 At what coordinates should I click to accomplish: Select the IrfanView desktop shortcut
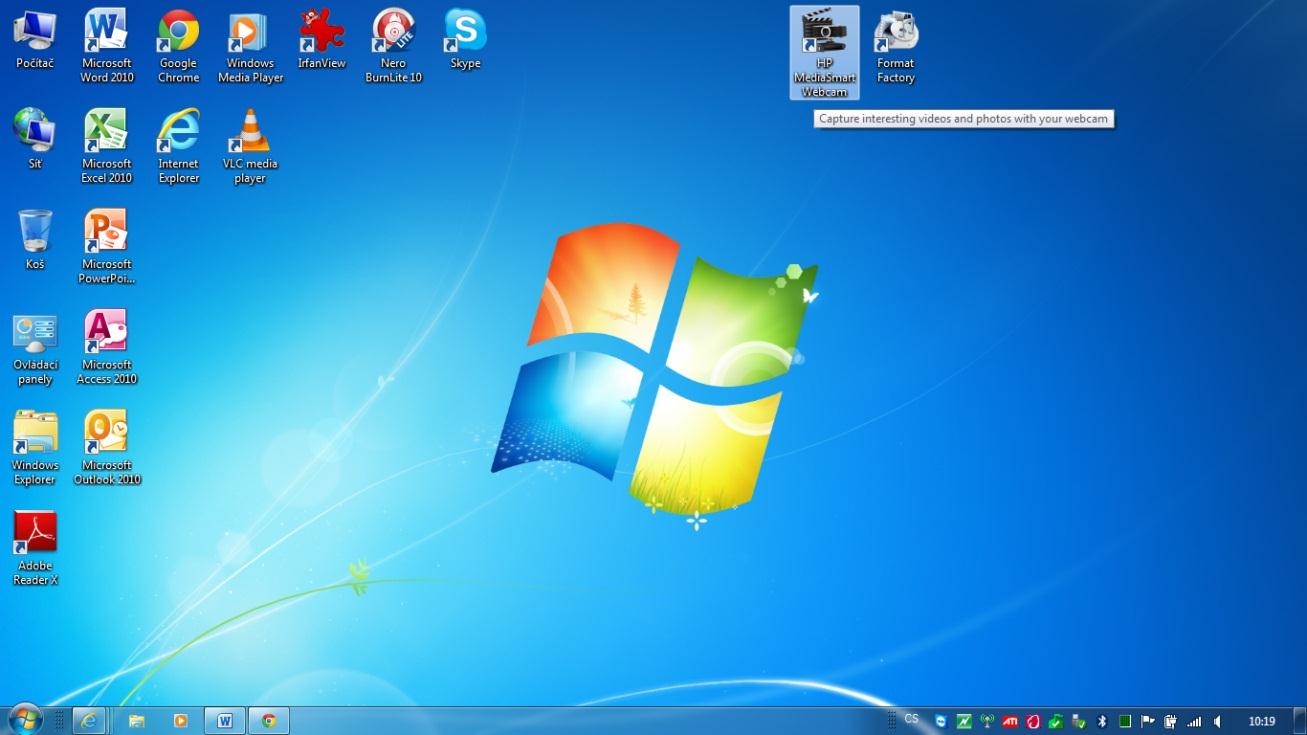[x=322, y=40]
